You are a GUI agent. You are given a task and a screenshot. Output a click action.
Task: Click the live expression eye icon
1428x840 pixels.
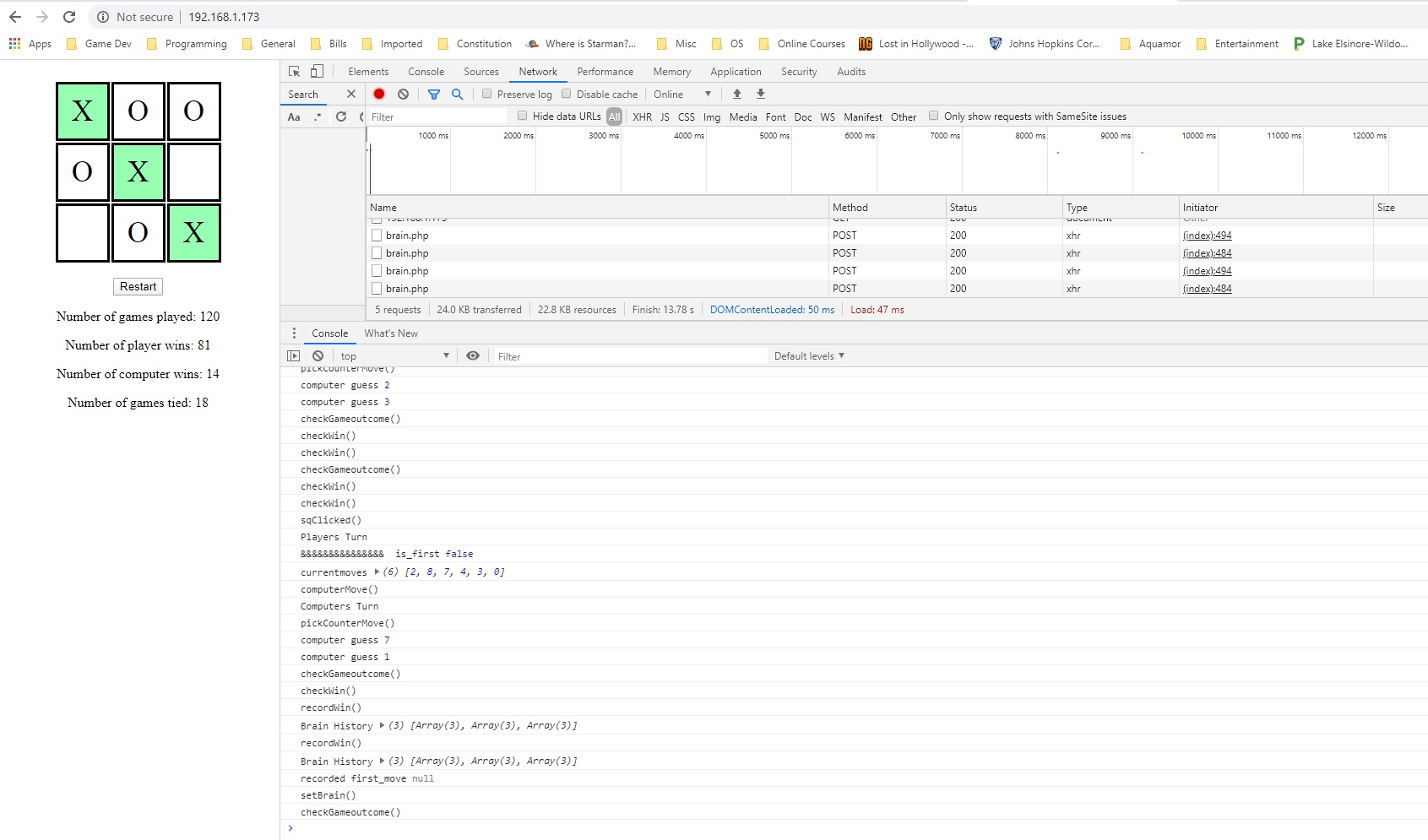(x=473, y=356)
